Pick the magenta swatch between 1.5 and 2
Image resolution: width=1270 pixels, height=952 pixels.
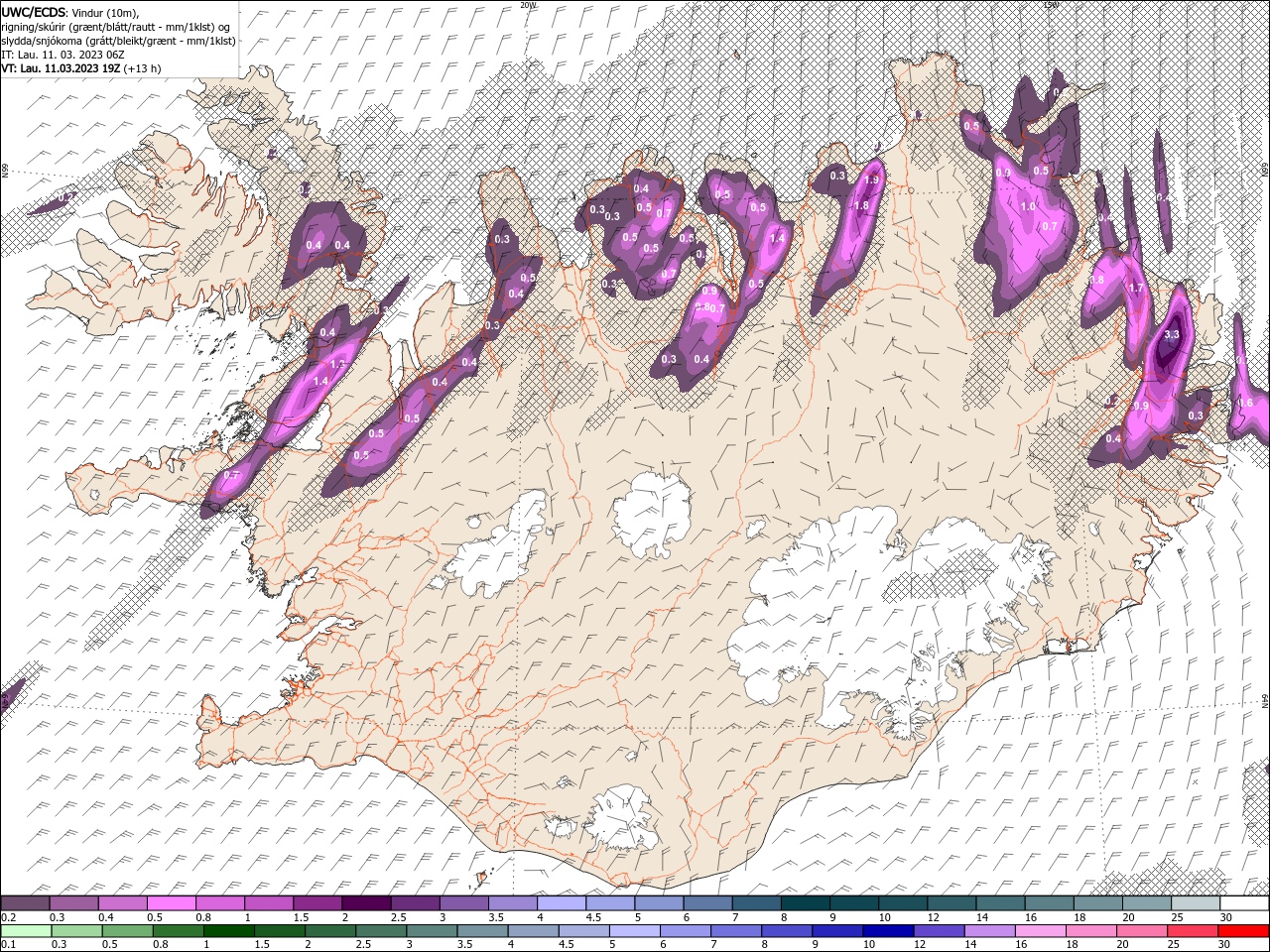coord(317,903)
